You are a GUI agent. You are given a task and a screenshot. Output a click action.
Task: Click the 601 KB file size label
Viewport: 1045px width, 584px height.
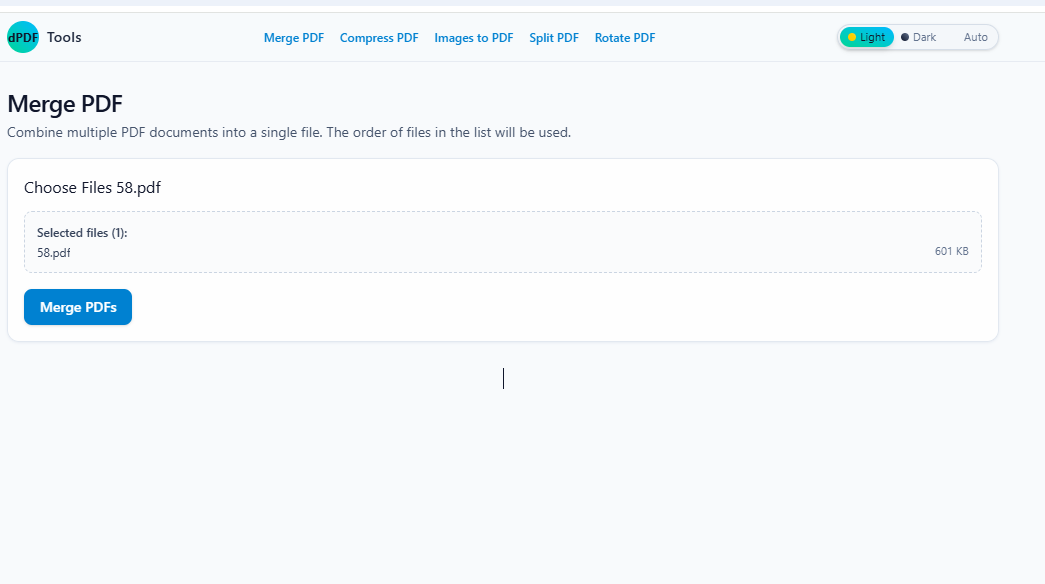click(x=950, y=251)
